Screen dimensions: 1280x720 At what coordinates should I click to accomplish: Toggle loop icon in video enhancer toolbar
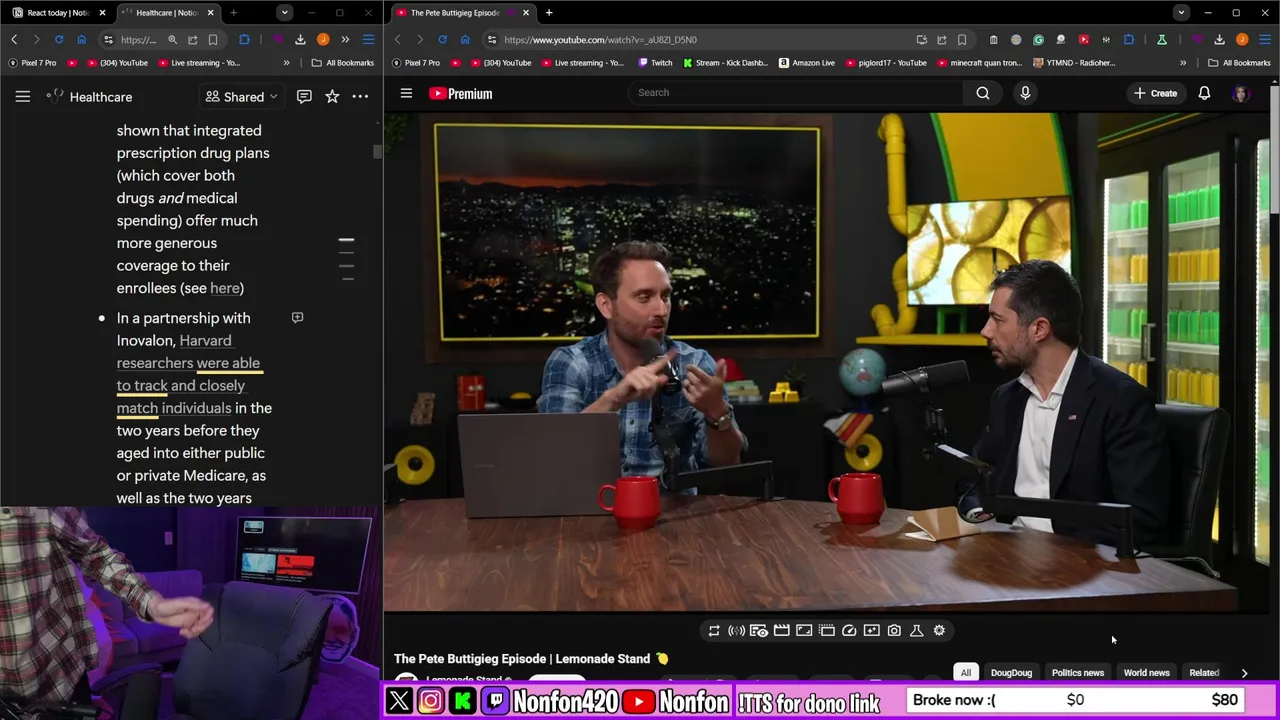pyautogui.click(x=714, y=631)
